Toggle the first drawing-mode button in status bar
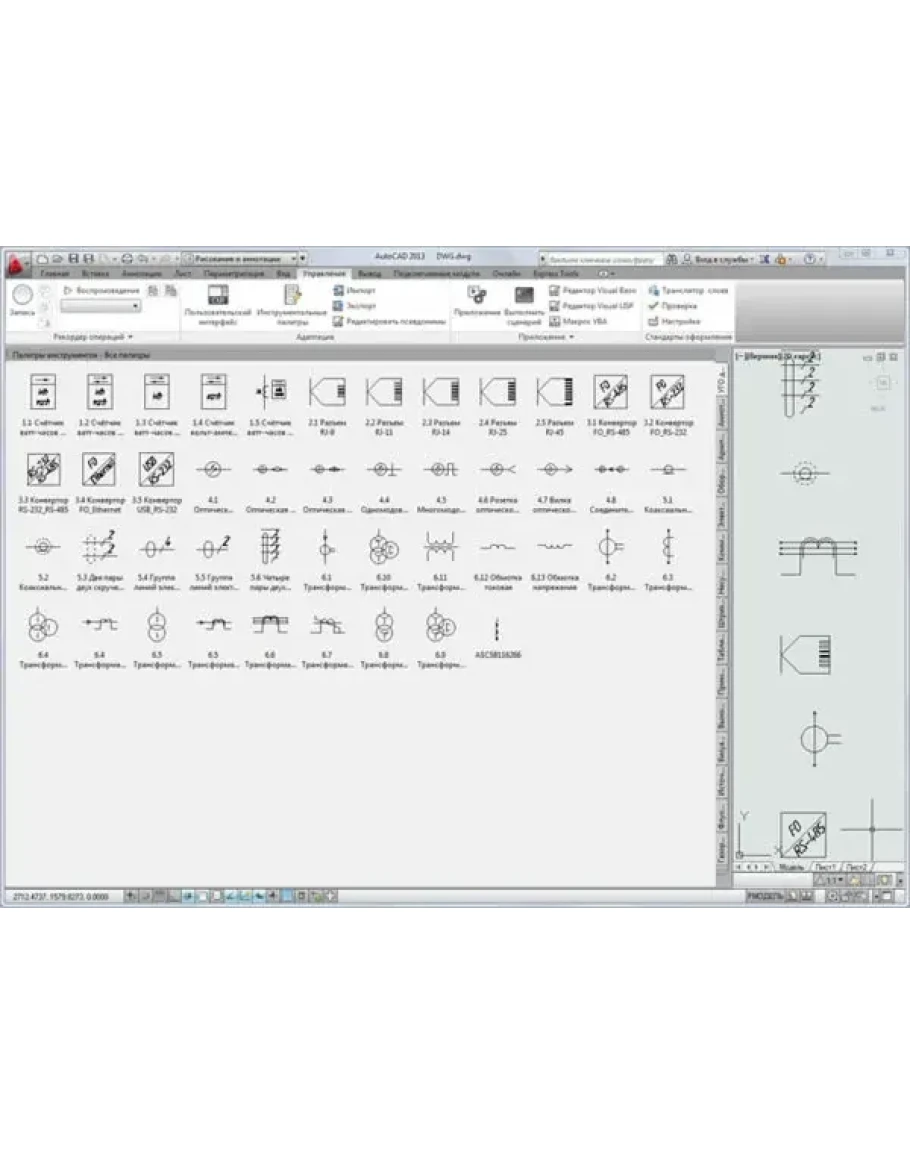 pyautogui.click(x=131, y=897)
